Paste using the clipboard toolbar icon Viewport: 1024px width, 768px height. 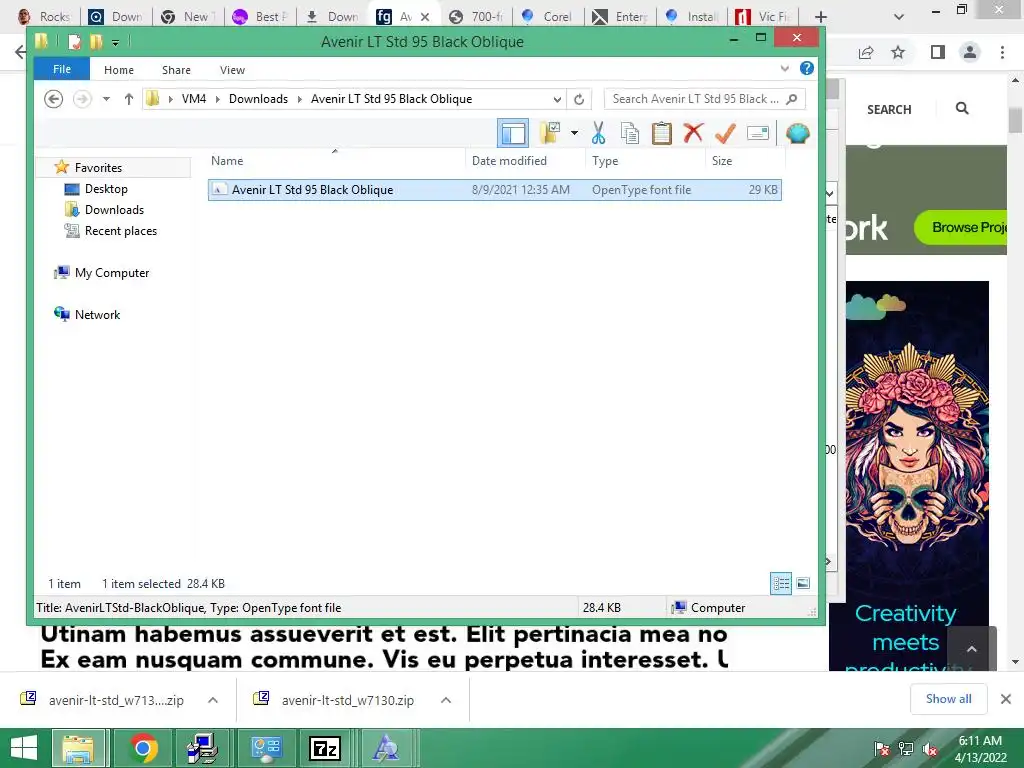tap(662, 133)
